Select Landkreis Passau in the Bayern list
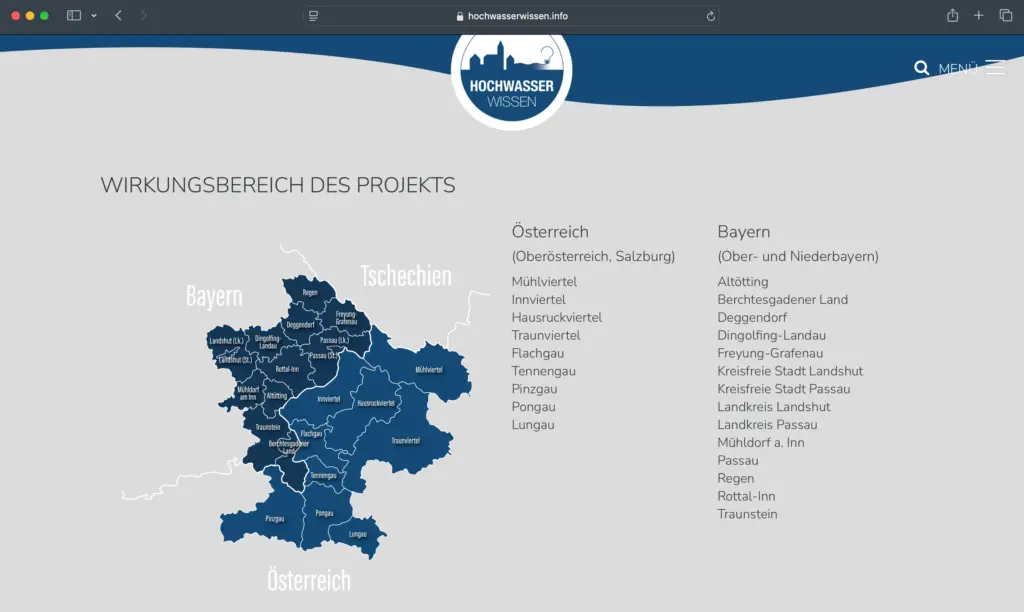Screen dimensions: 1024x612 (x=767, y=424)
